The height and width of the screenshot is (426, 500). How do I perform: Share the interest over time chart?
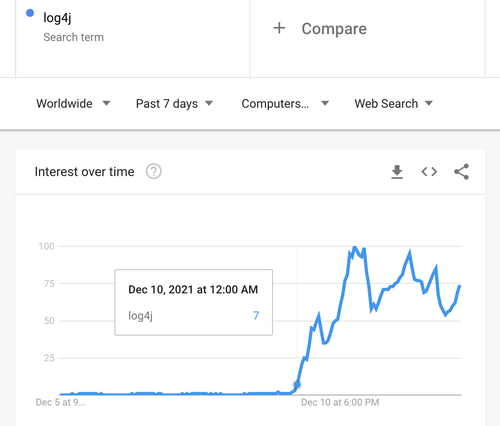(x=461, y=172)
